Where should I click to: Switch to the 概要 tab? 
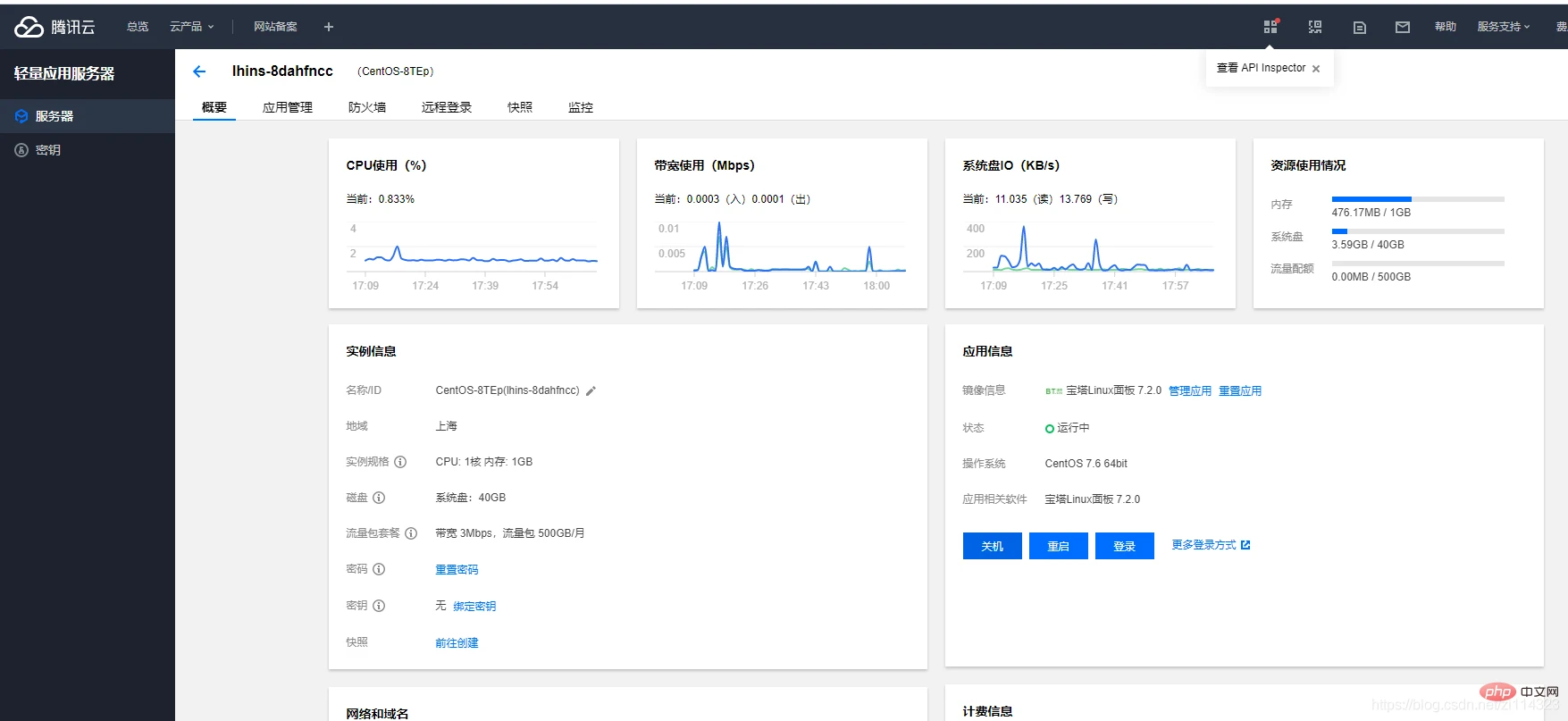214,107
